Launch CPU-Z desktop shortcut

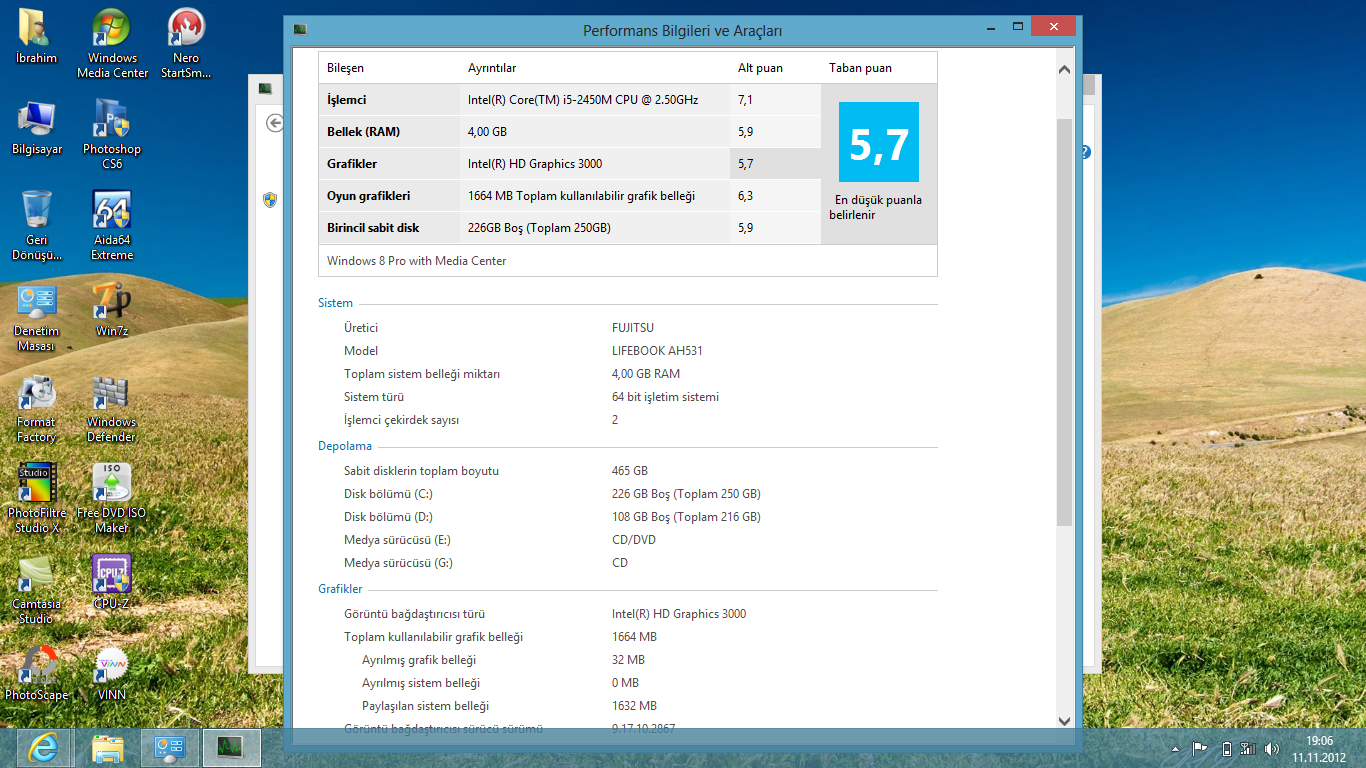(x=112, y=583)
